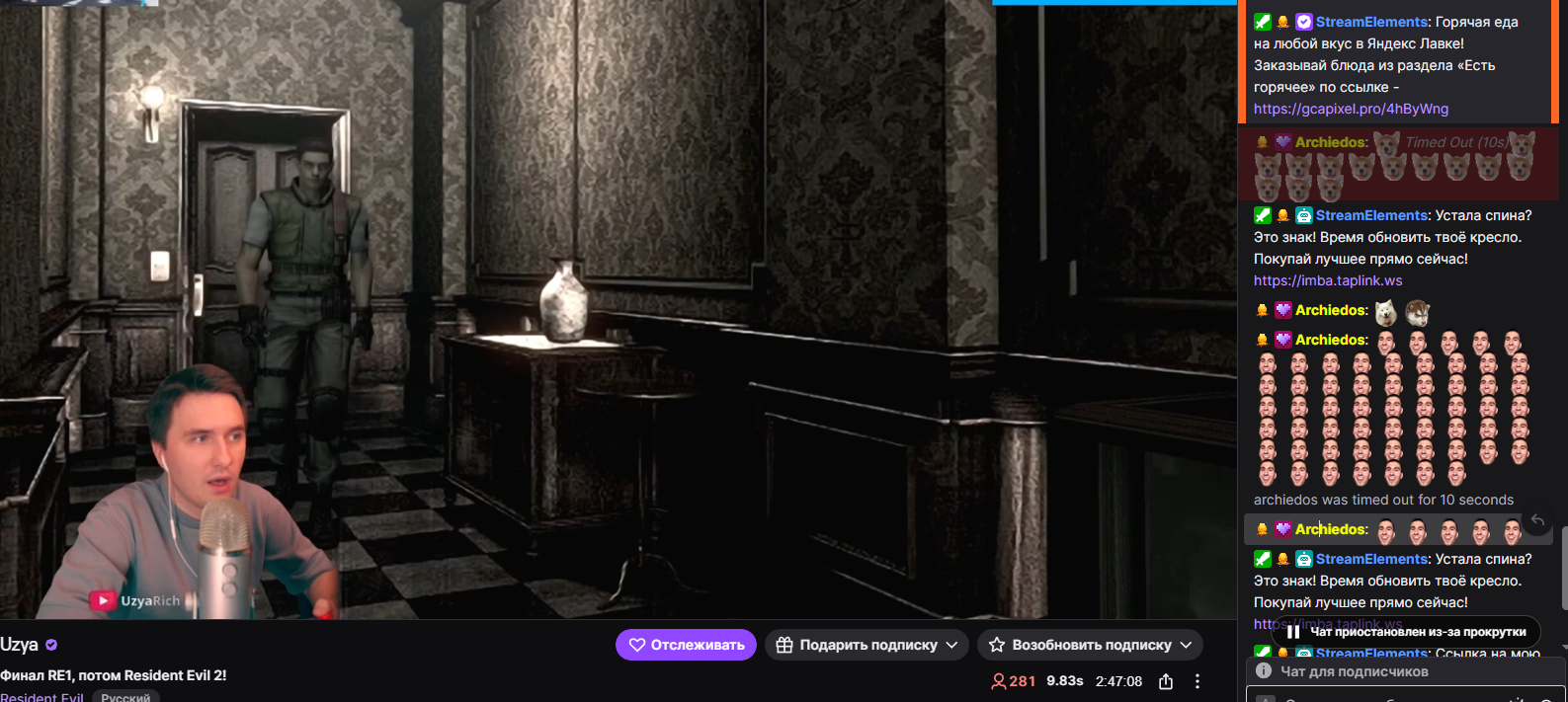Screen dimensions: 1568x702
Task: Click StreamElements username in Горячая еда message
Action: (x=1371, y=22)
